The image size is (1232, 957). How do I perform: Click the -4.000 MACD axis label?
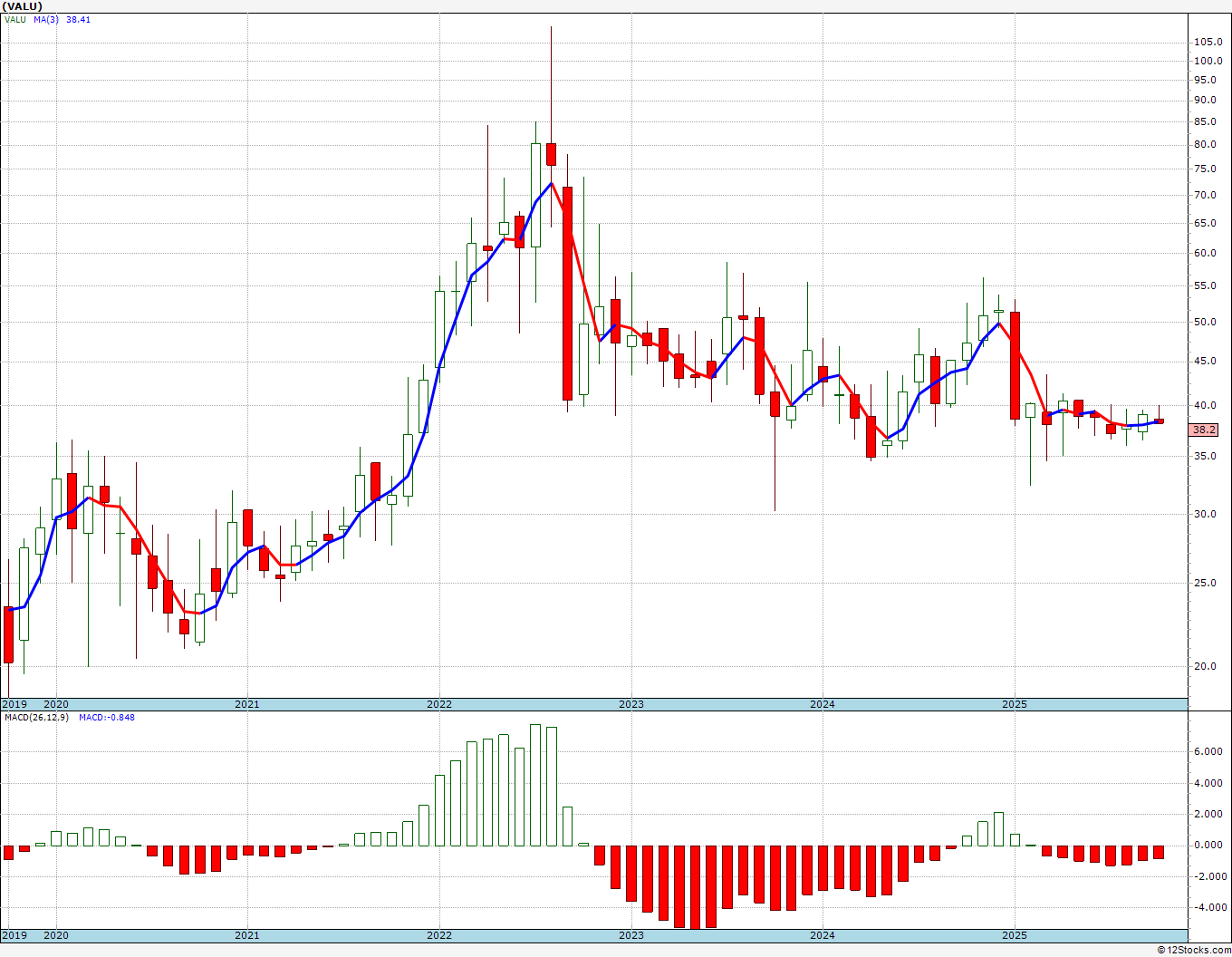click(x=1207, y=907)
